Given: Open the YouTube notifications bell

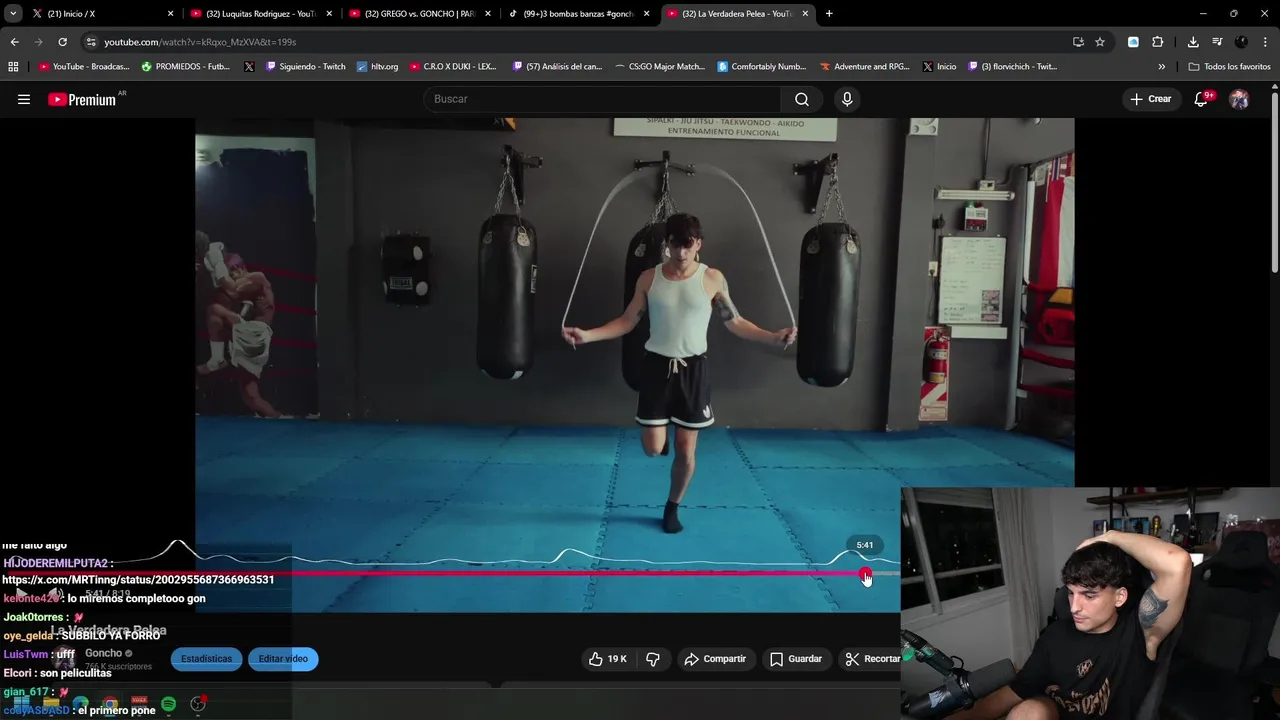Looking at the screenshot, I should pos(1201,99).
